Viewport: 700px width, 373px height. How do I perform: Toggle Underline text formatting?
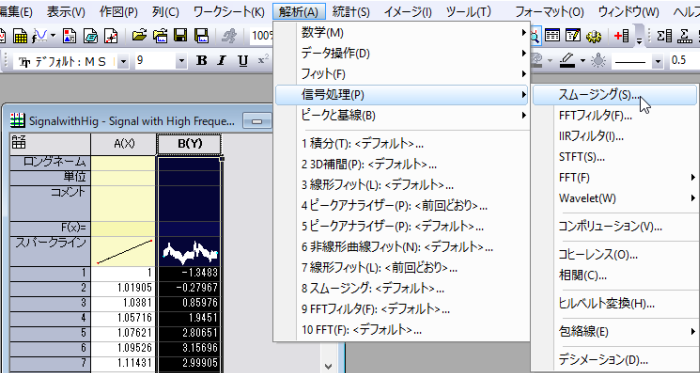243,60
